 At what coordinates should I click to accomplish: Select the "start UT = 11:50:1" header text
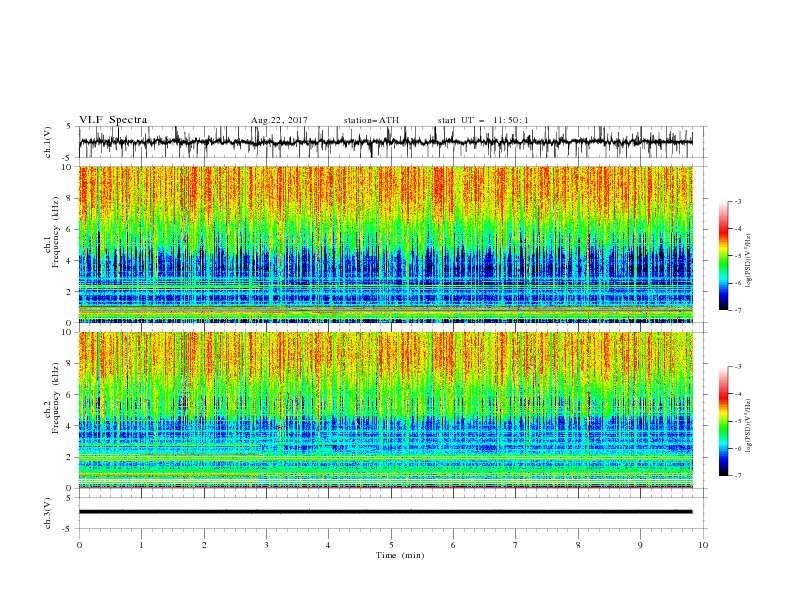pyautogui.click(x=483, y=120)
